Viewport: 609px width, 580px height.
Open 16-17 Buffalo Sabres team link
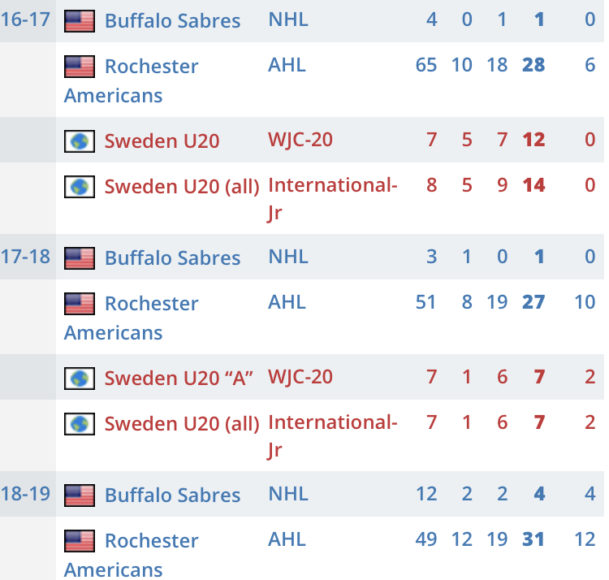point(172,21)
